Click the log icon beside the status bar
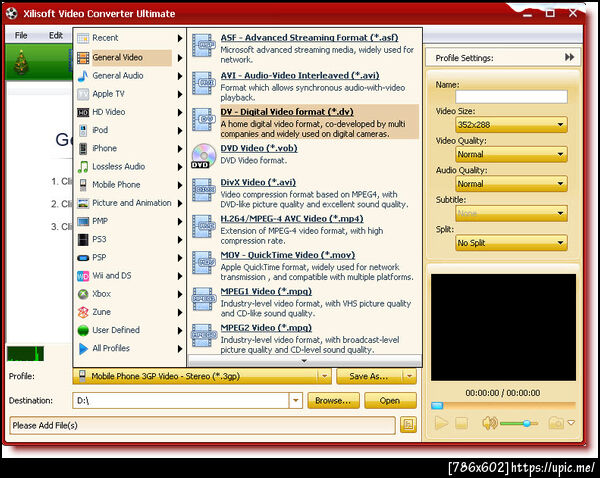This screenshot has height=478, width=600. [408, 425]
